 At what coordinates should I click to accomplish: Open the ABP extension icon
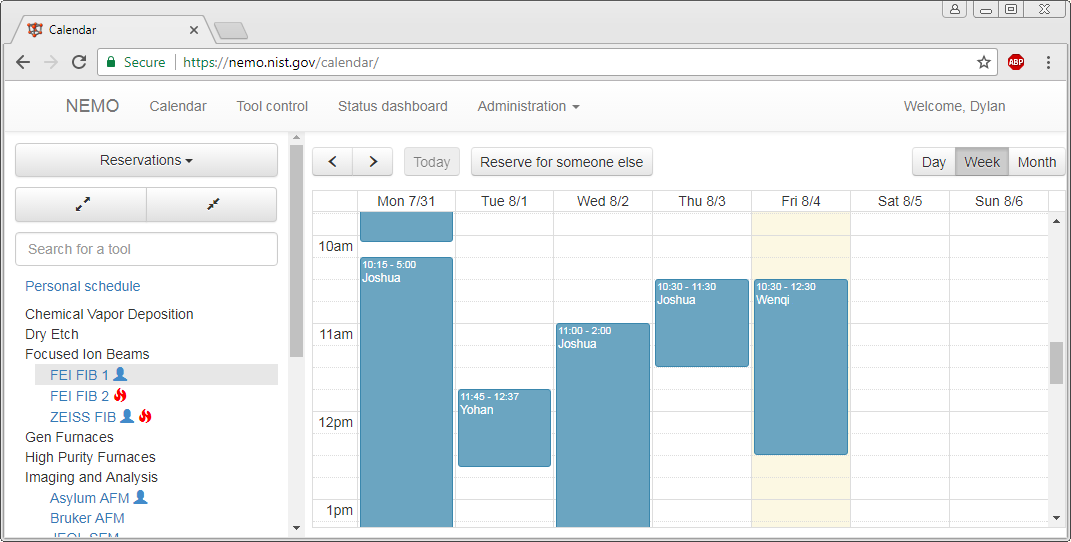tap(1016, 62)
